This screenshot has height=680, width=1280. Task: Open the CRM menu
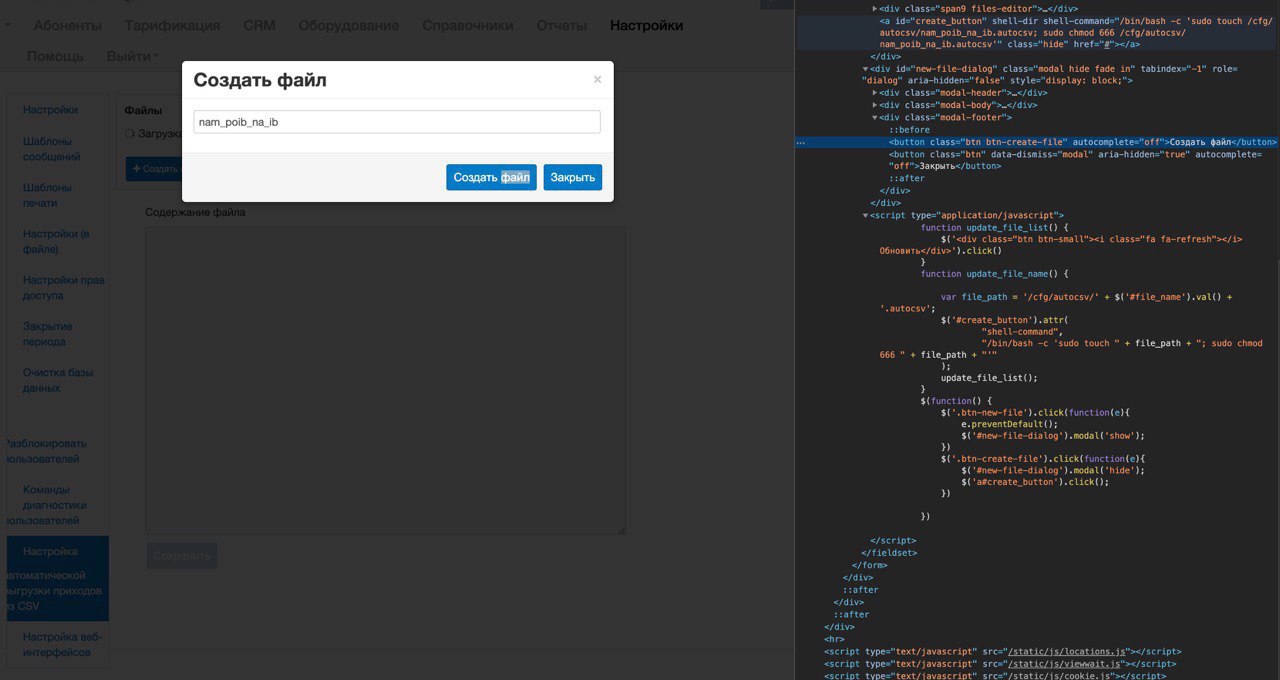259,25
